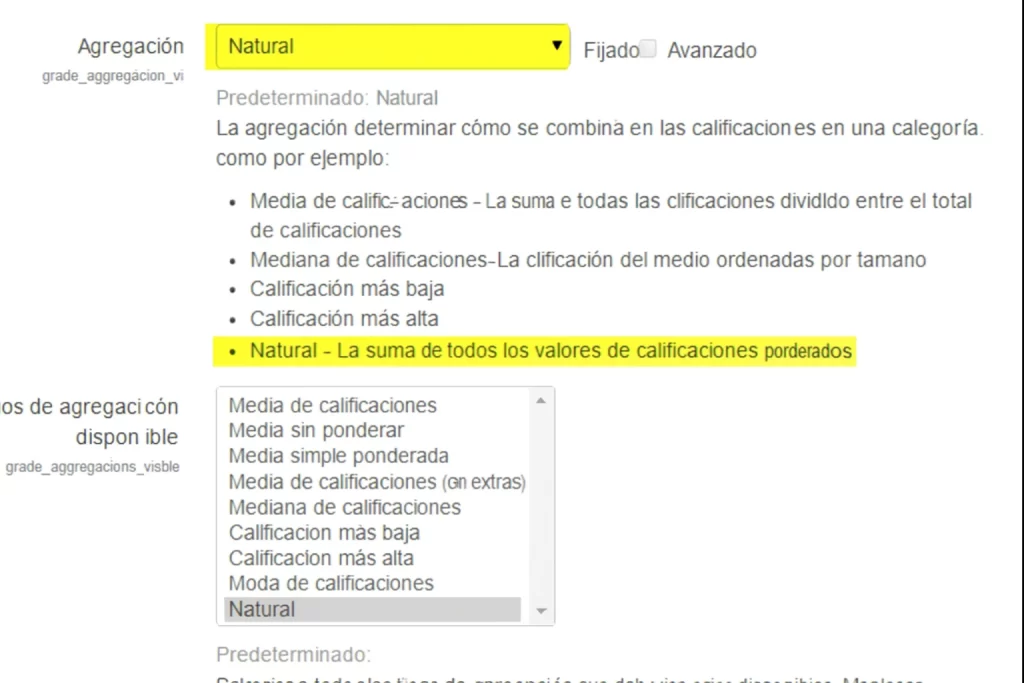1024x683 pixels.
Task: Select "Calificación más alta" in the list
Action: 321,558
